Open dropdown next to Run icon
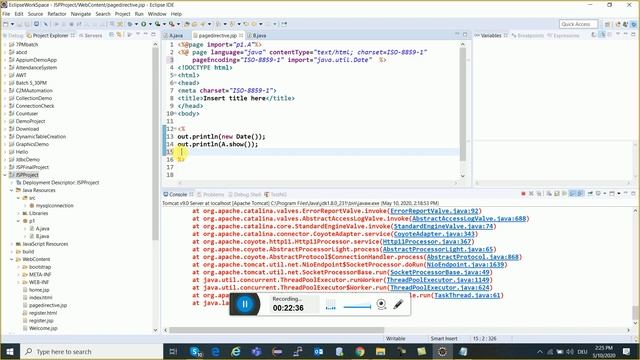 (150, 24)
